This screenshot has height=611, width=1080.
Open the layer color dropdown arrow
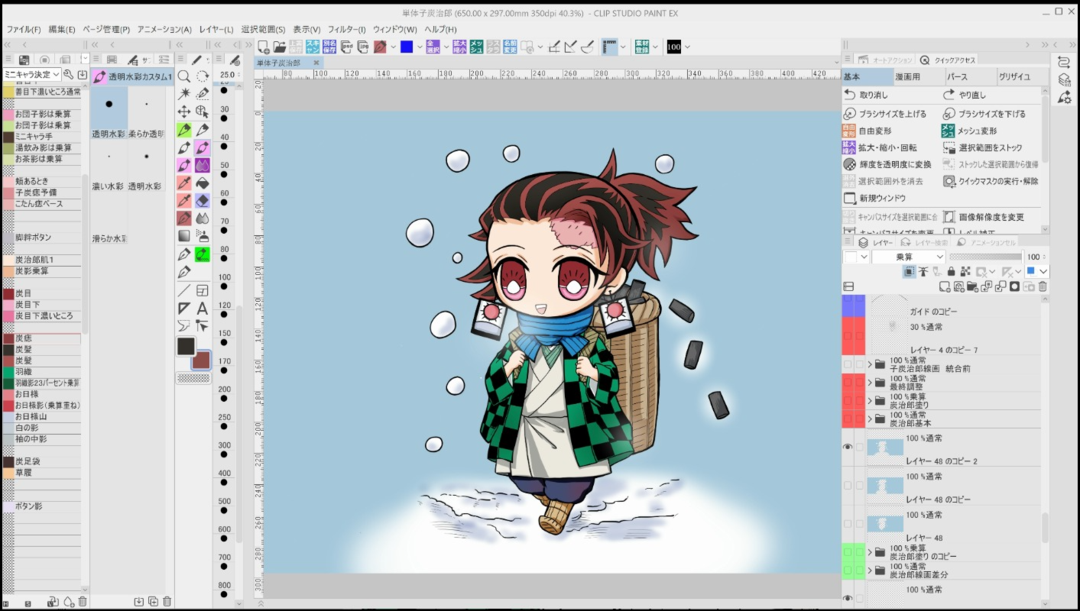pyautogui.click(x=1043, y=271)
